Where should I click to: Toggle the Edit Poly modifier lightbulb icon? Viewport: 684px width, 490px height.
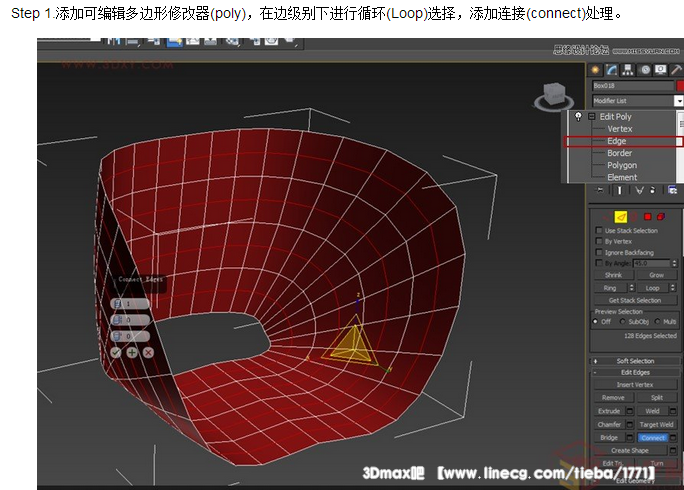pos(578,117)
